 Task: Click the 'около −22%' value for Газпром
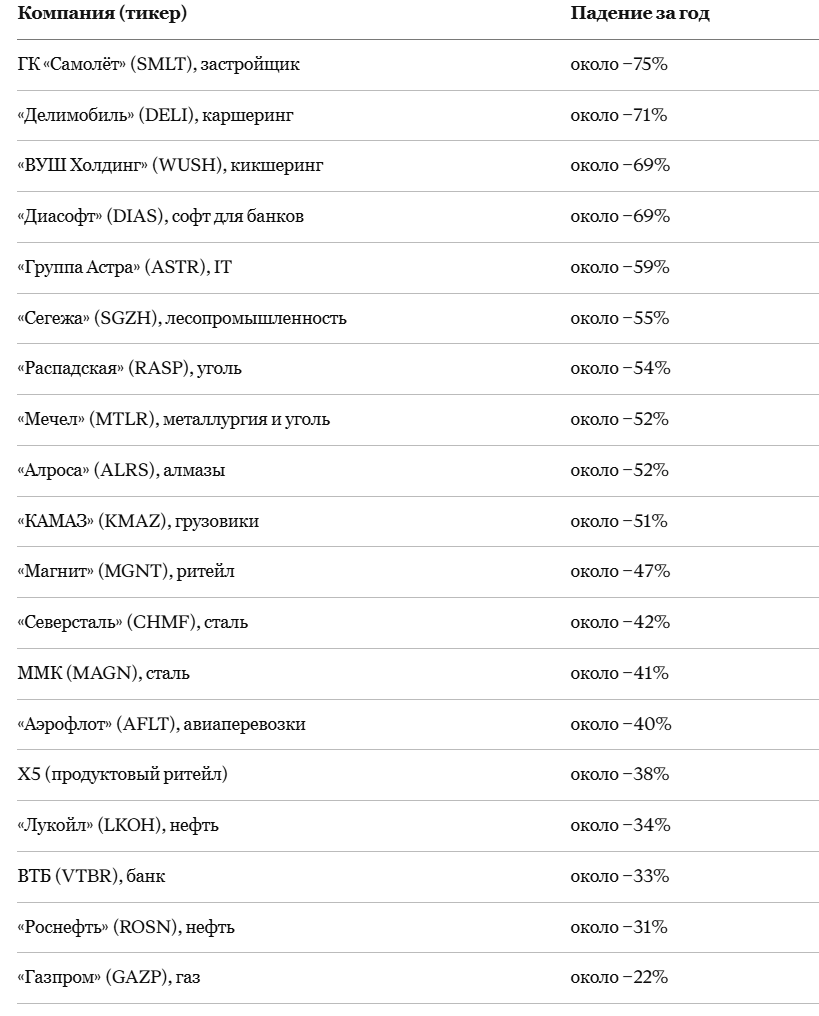coord(619,978)
